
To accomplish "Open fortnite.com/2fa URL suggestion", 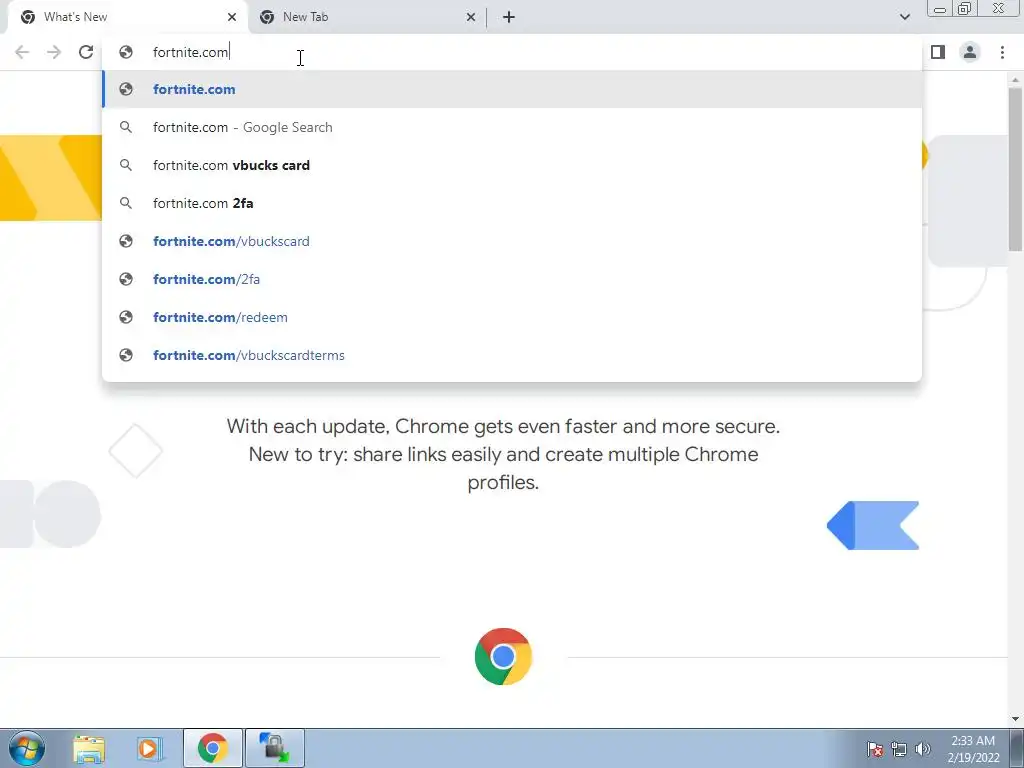I will (x=512, y=279).
